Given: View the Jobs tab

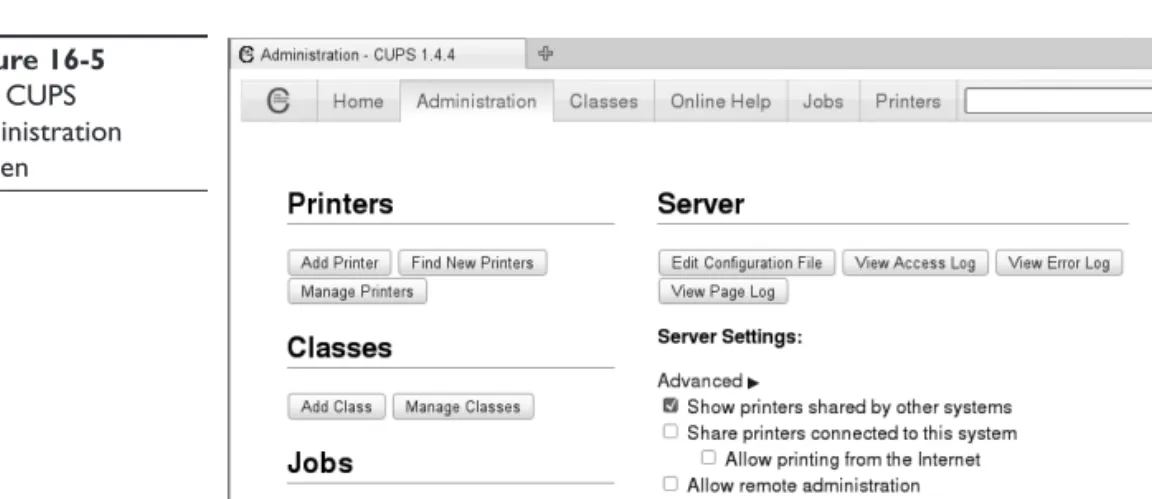Looking at the screenshot, I should 823,101.
